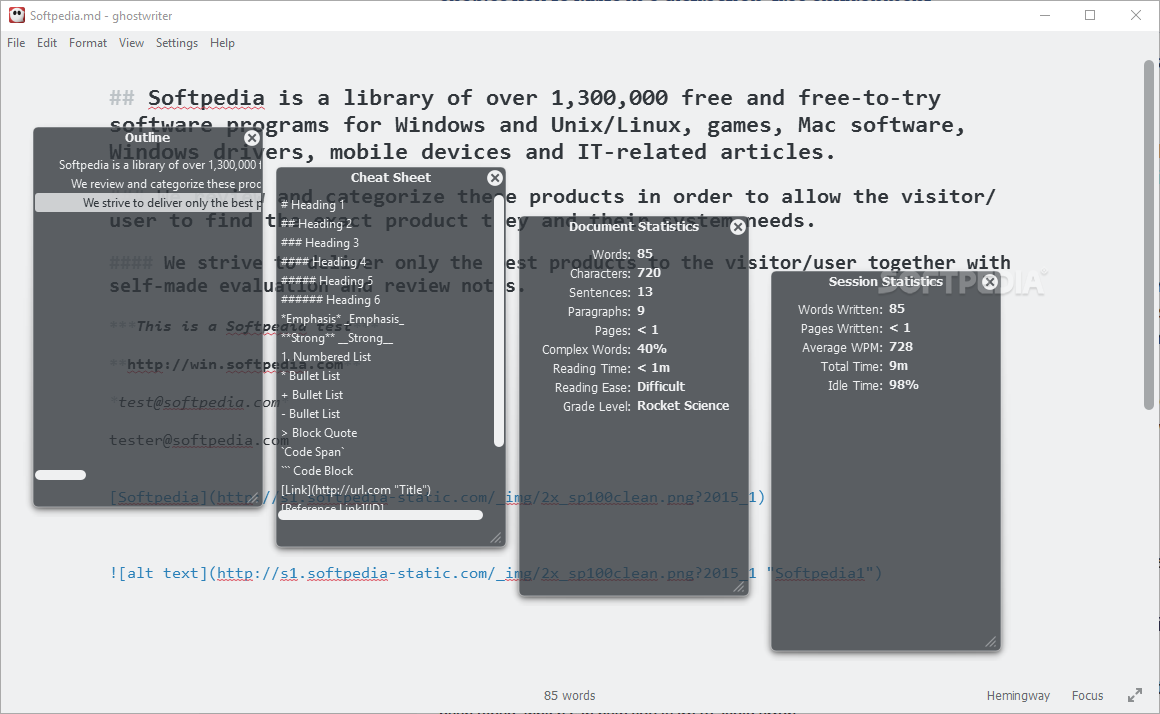Click the Complex Words: 40% statistic
The width and height of the screenshot is (1160, 714).
(x=604, y=349)
